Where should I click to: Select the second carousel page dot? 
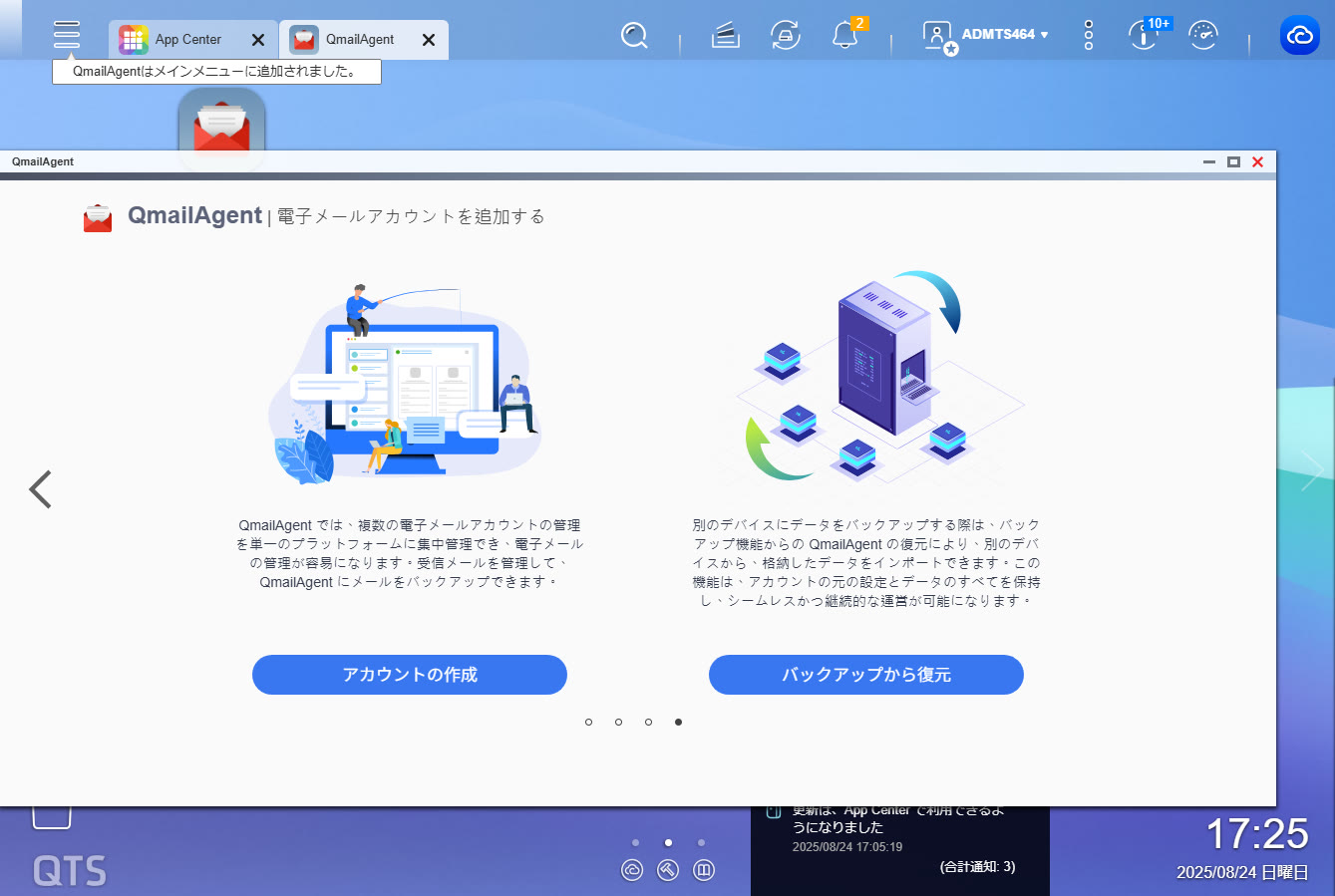619,722
